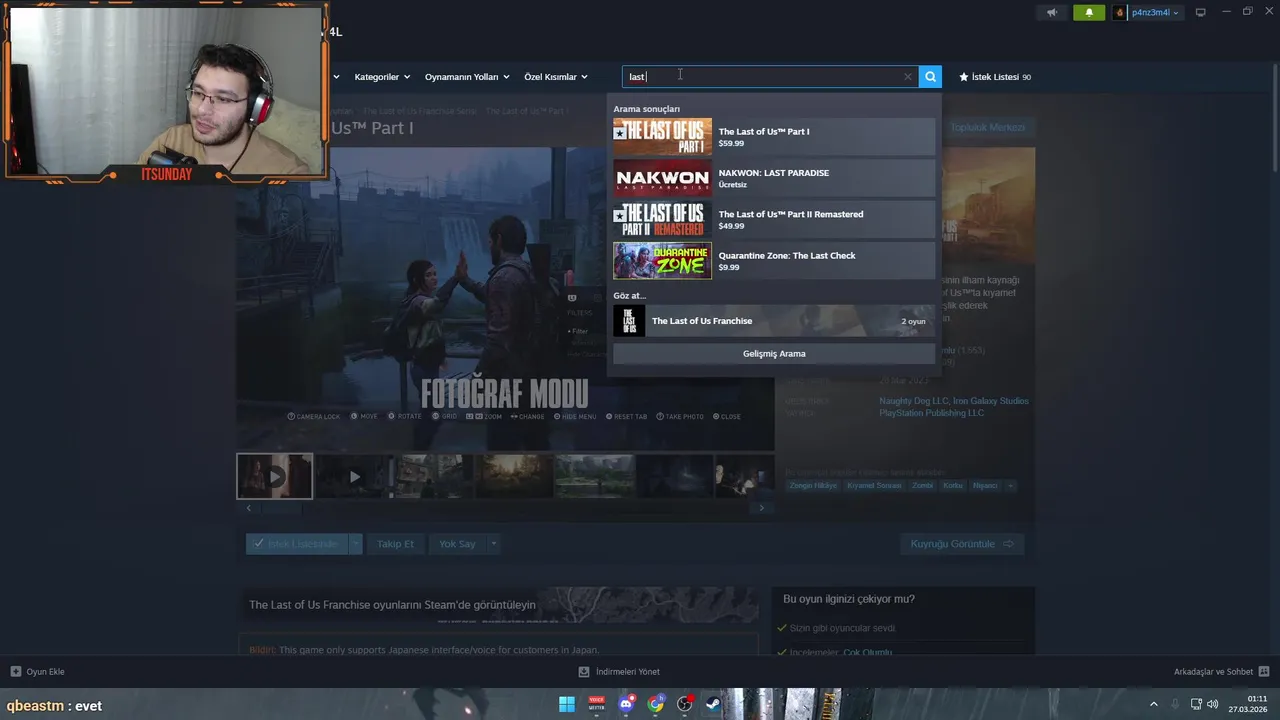Open the Windows Start menu

pos(567,704)
